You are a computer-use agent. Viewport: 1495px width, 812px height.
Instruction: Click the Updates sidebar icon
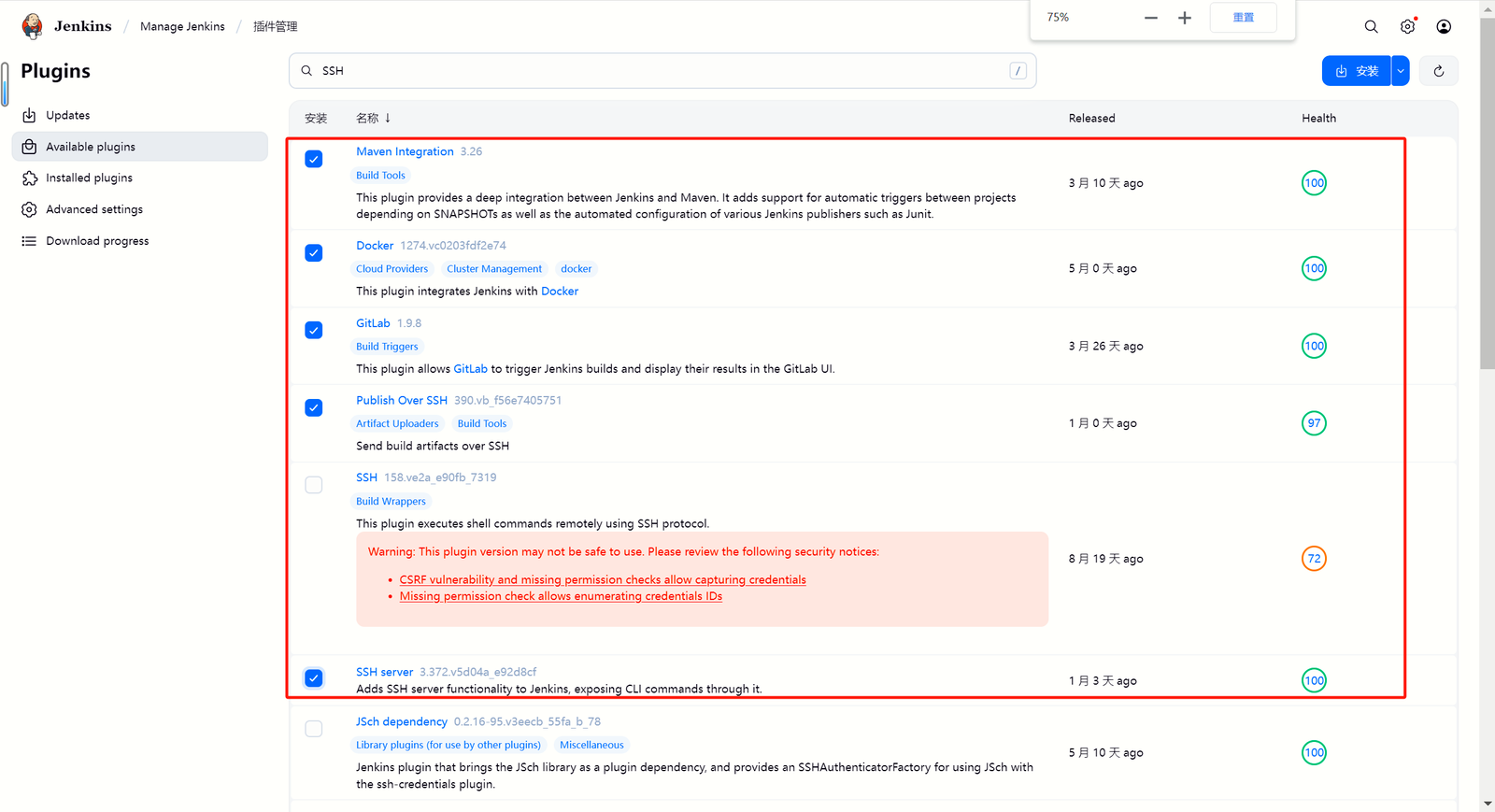pos(29,115)
